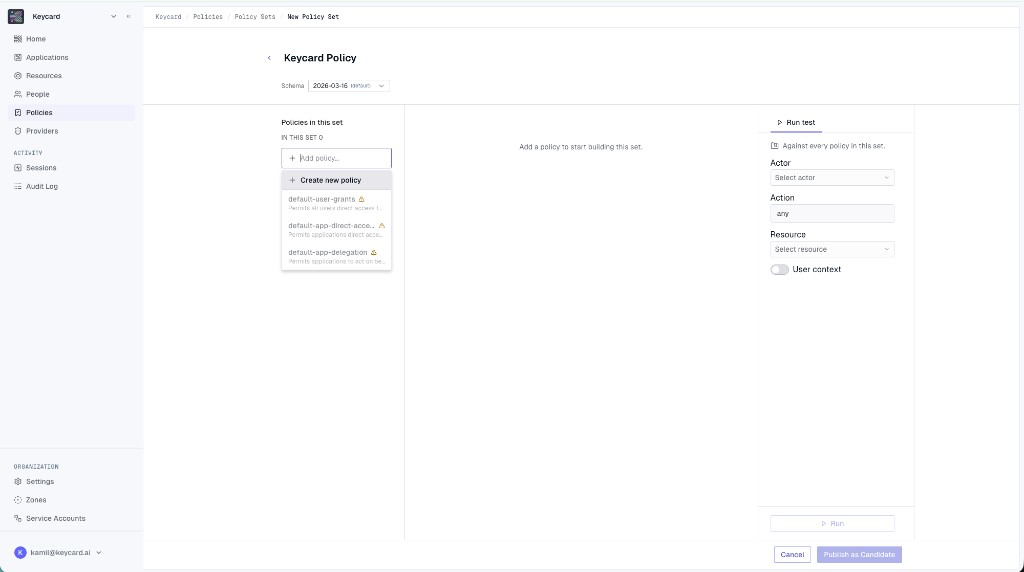Open the Applications sidebar icon

18,57
